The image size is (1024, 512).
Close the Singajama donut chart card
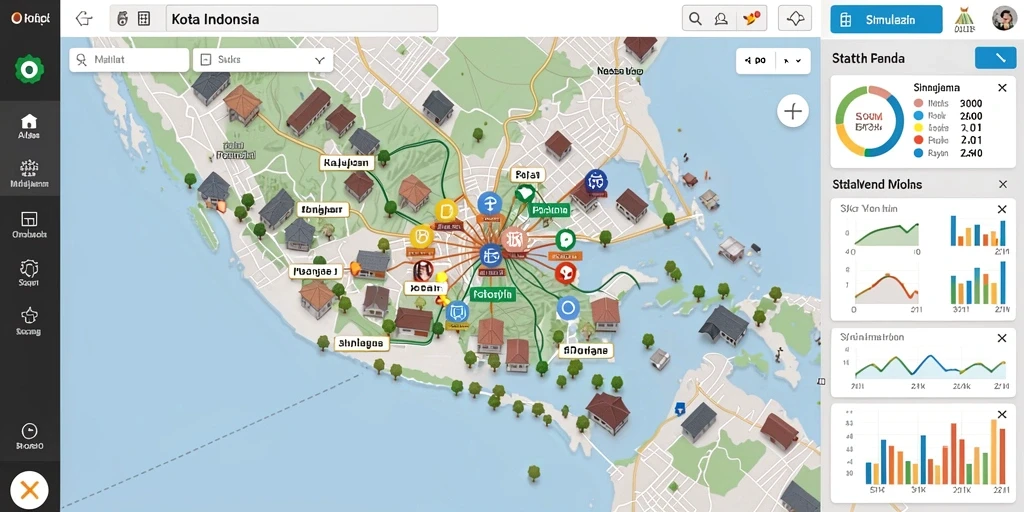pyautogui.click(x=1002, y=88)
